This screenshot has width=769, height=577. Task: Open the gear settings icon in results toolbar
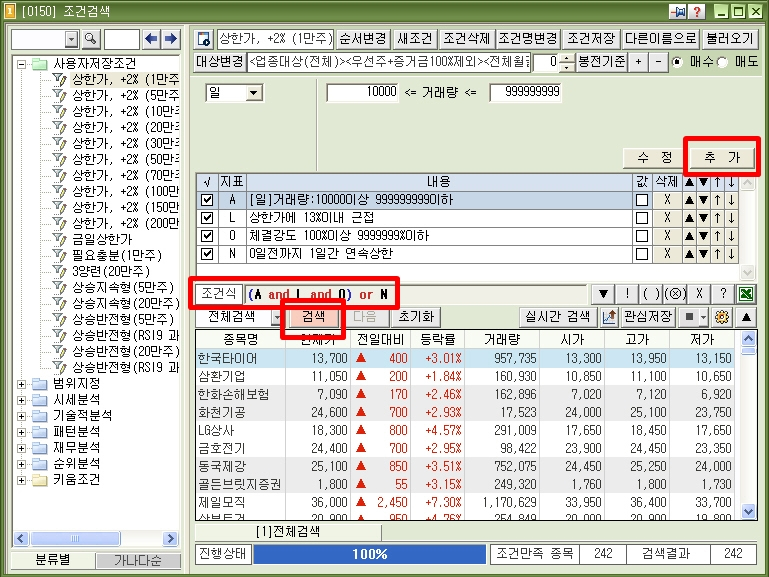722,316
